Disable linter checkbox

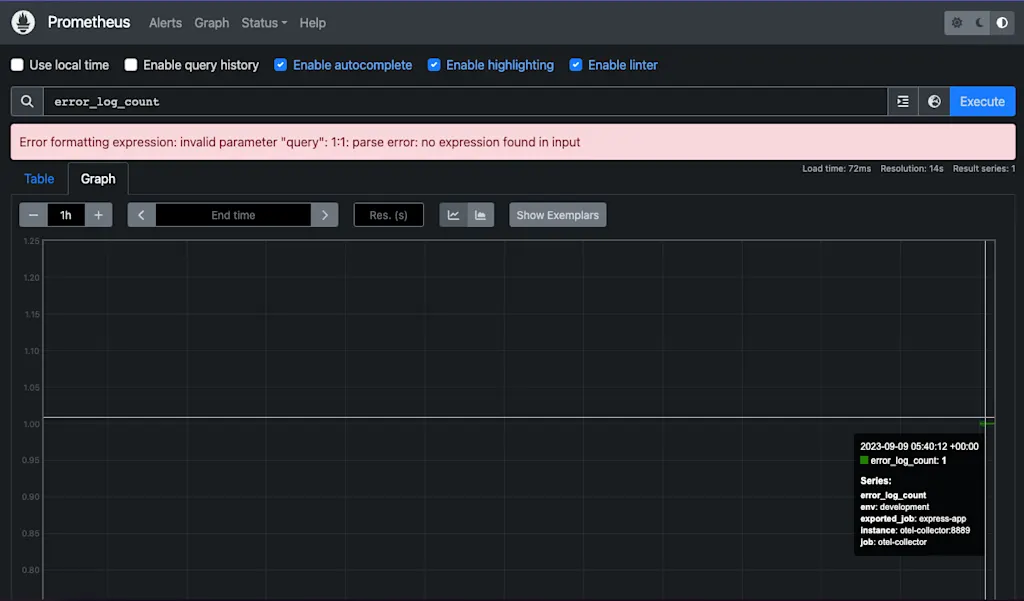(x=576, y=65)
